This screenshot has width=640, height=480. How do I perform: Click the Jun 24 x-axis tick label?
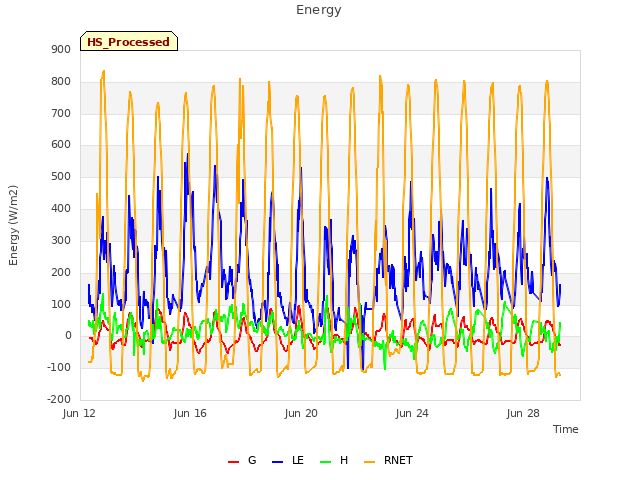(412, 413)
